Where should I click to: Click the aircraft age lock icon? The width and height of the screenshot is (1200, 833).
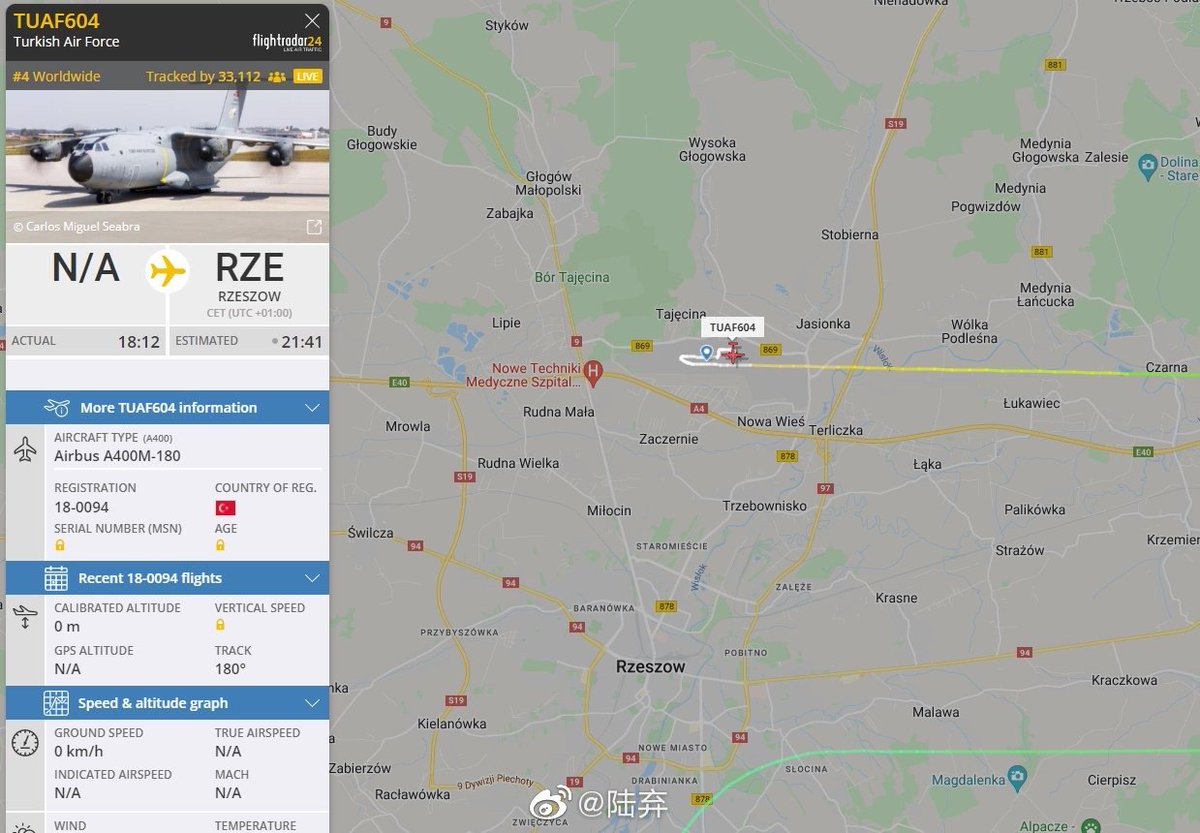tap(220, 546)
